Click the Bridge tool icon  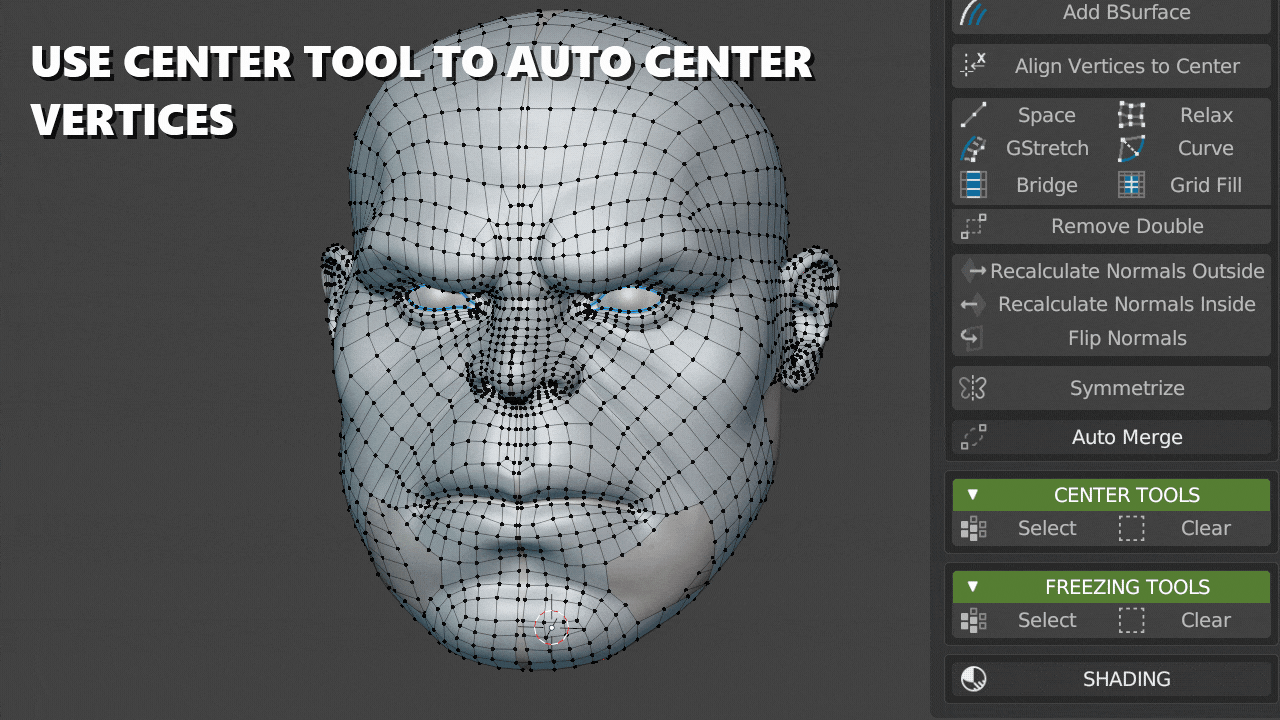(x=973, y=184)
